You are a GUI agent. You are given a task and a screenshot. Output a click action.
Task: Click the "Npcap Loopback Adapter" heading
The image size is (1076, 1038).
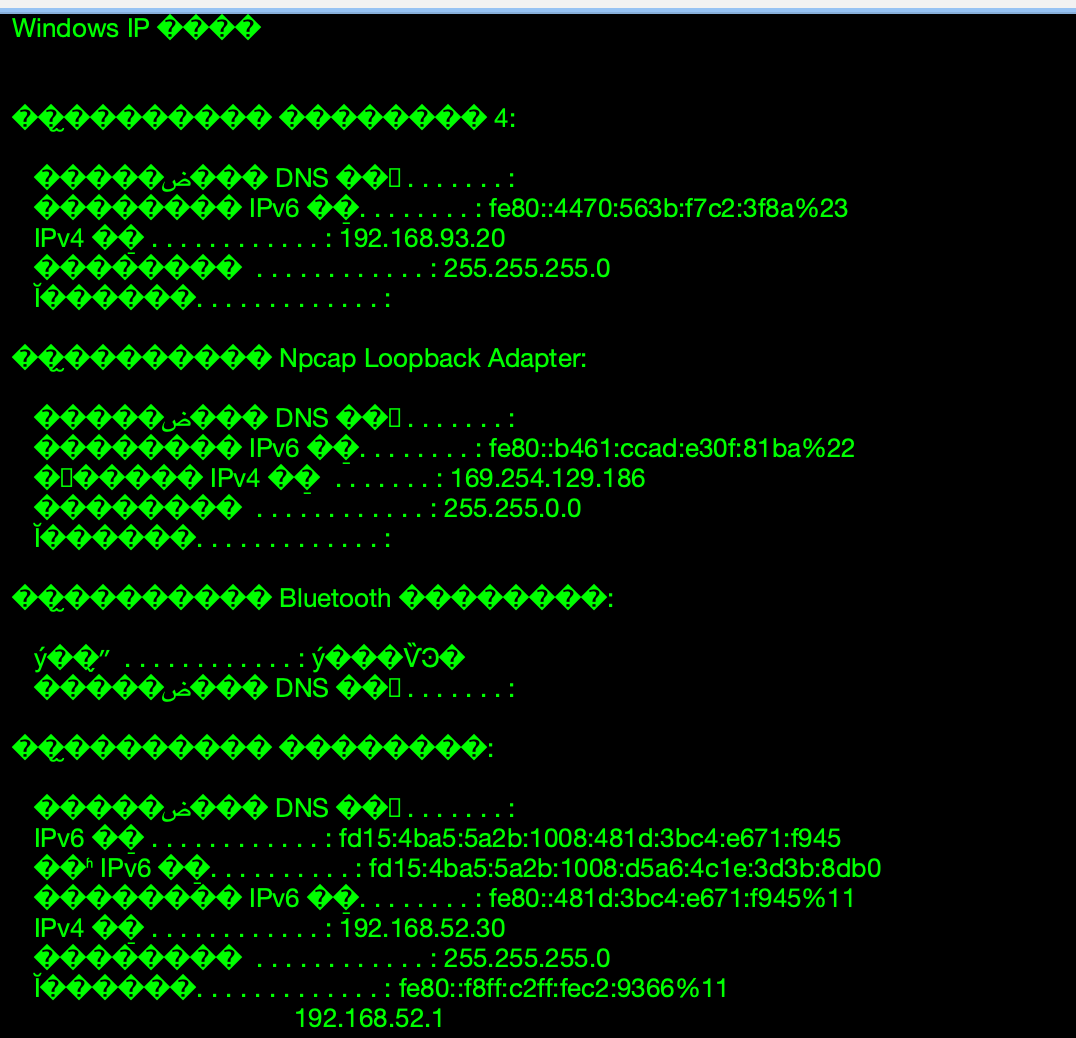(432, 359)
